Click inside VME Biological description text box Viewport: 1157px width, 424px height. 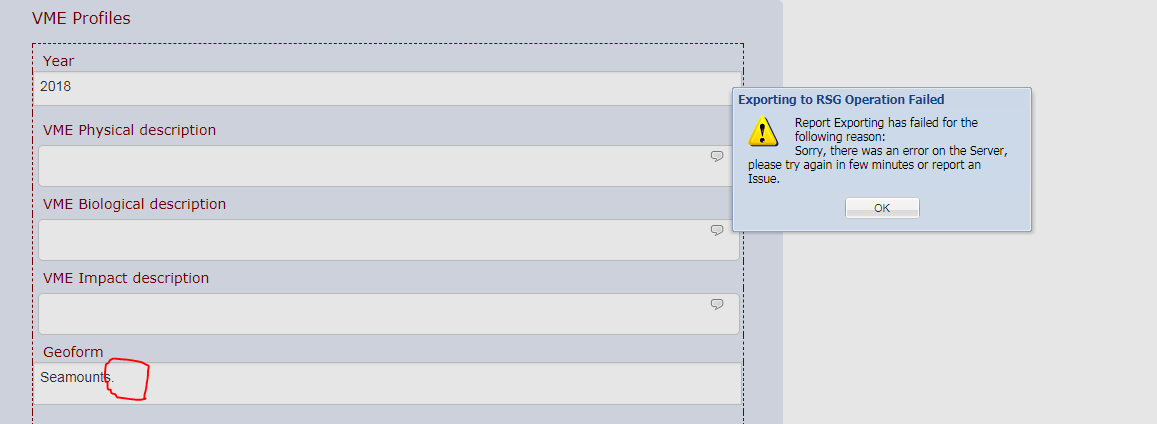(388, 240)
